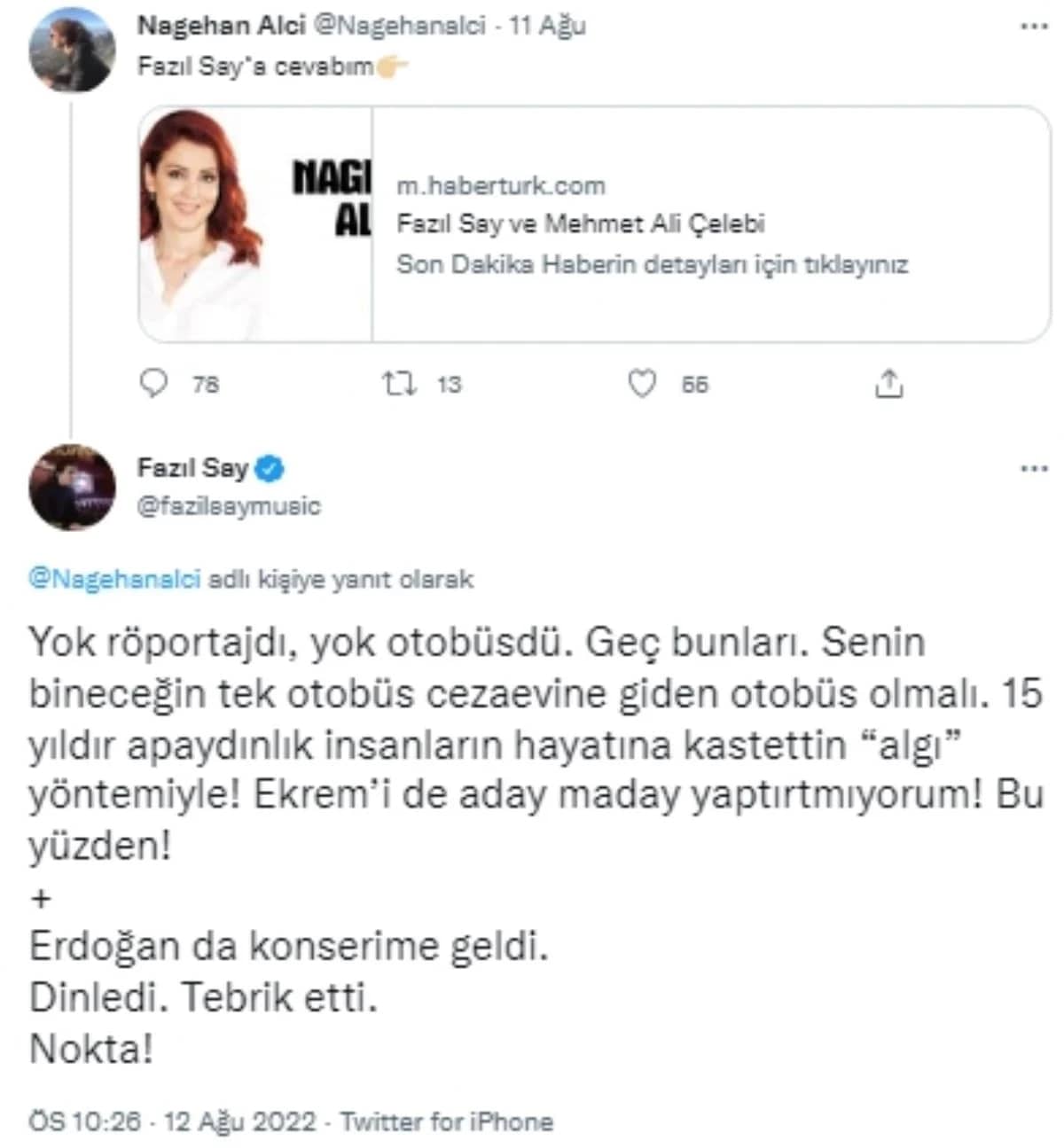
Task: Open the Fazıl Say ve Mehmet Ali Çelebi article
Action: [x=580, y=223]
